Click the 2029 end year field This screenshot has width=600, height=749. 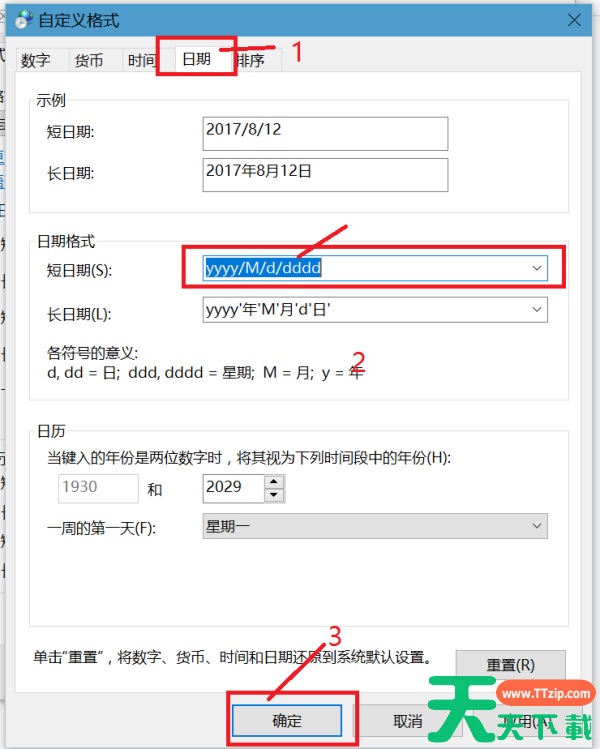pos(233,488)
